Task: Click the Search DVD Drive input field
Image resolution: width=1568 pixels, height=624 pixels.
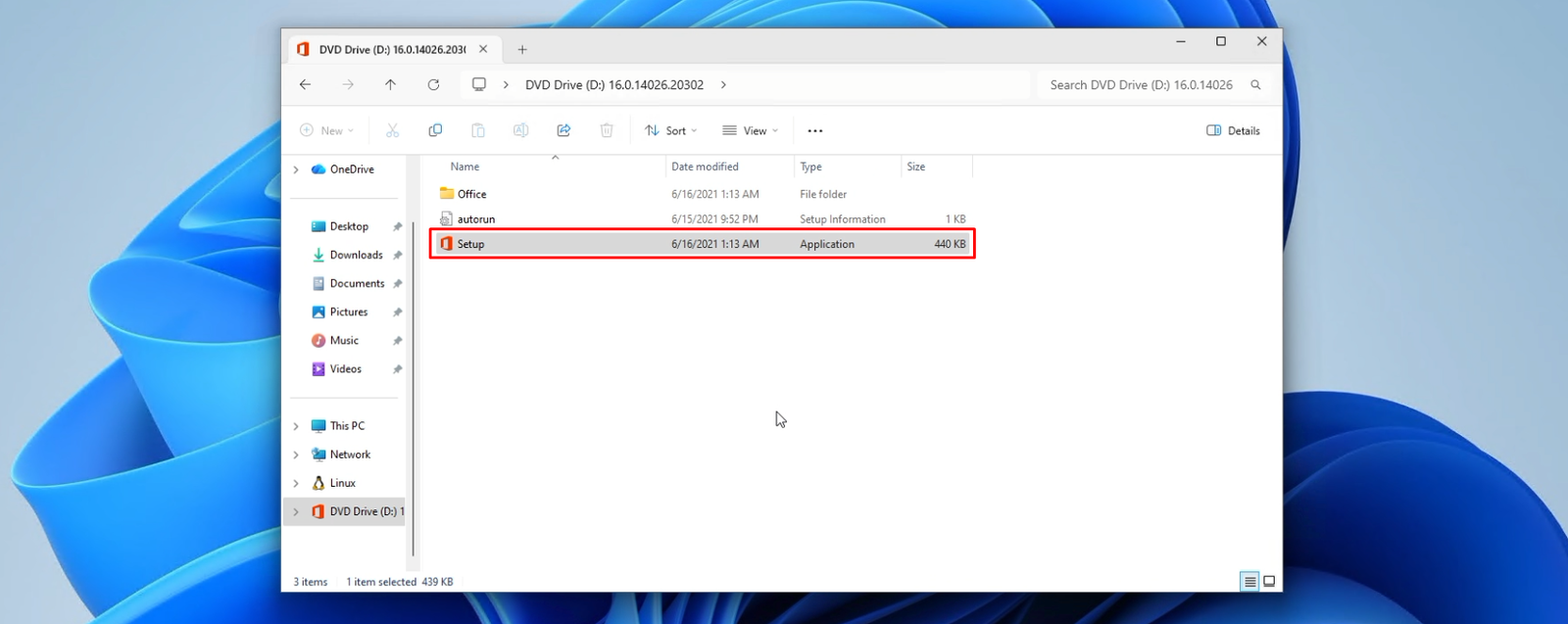Action: (1142, 85)
